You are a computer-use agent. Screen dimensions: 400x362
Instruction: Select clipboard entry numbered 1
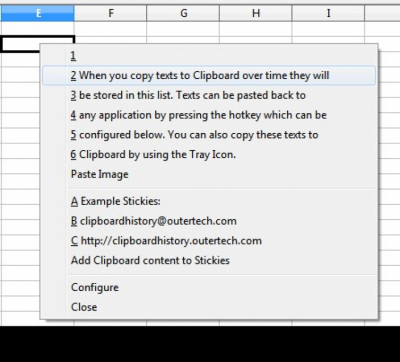click(209, 56)
